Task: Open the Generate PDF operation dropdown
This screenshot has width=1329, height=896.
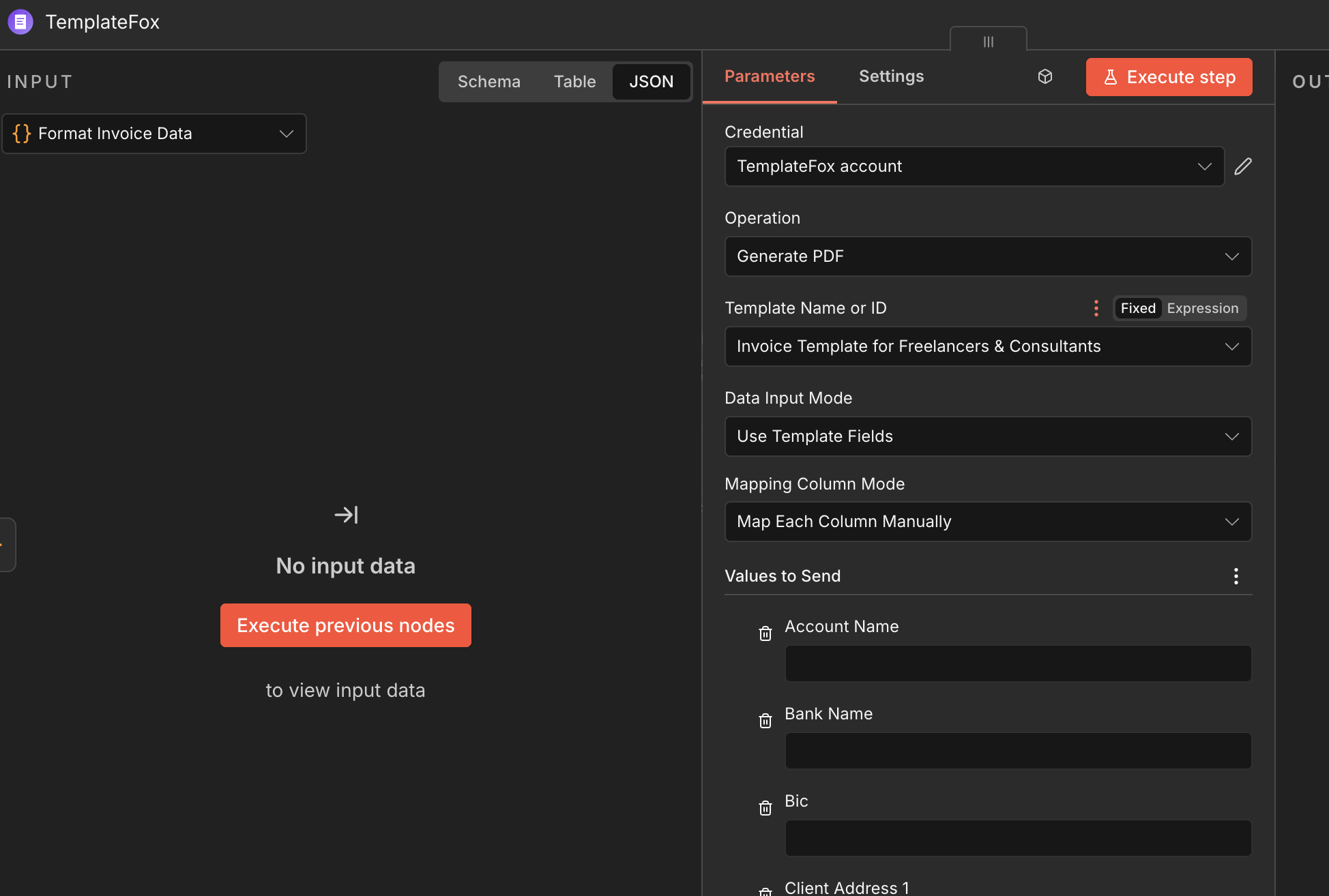Action: point(988,256)
